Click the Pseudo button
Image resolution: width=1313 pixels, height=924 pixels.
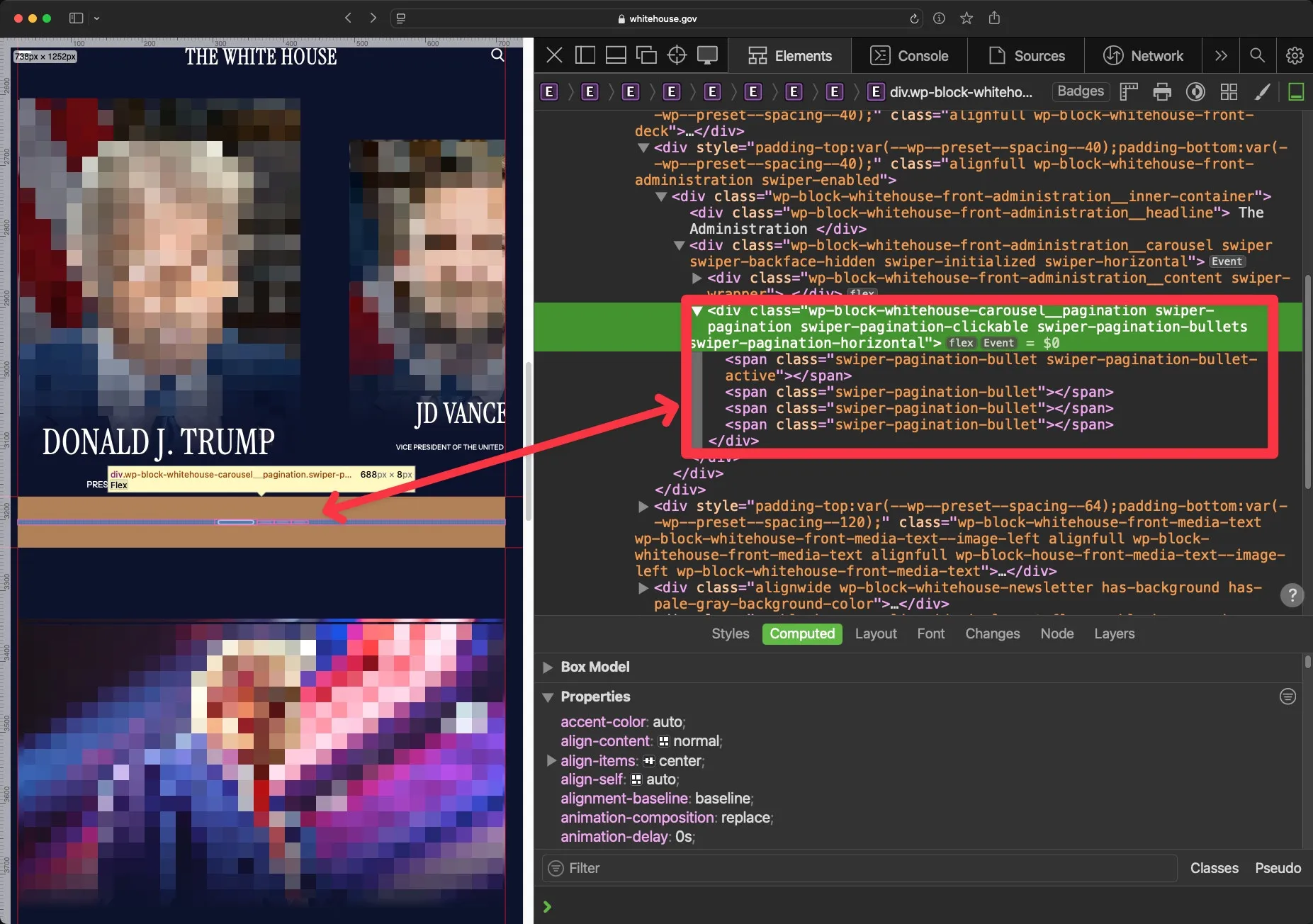click(x=1278, y=868)
